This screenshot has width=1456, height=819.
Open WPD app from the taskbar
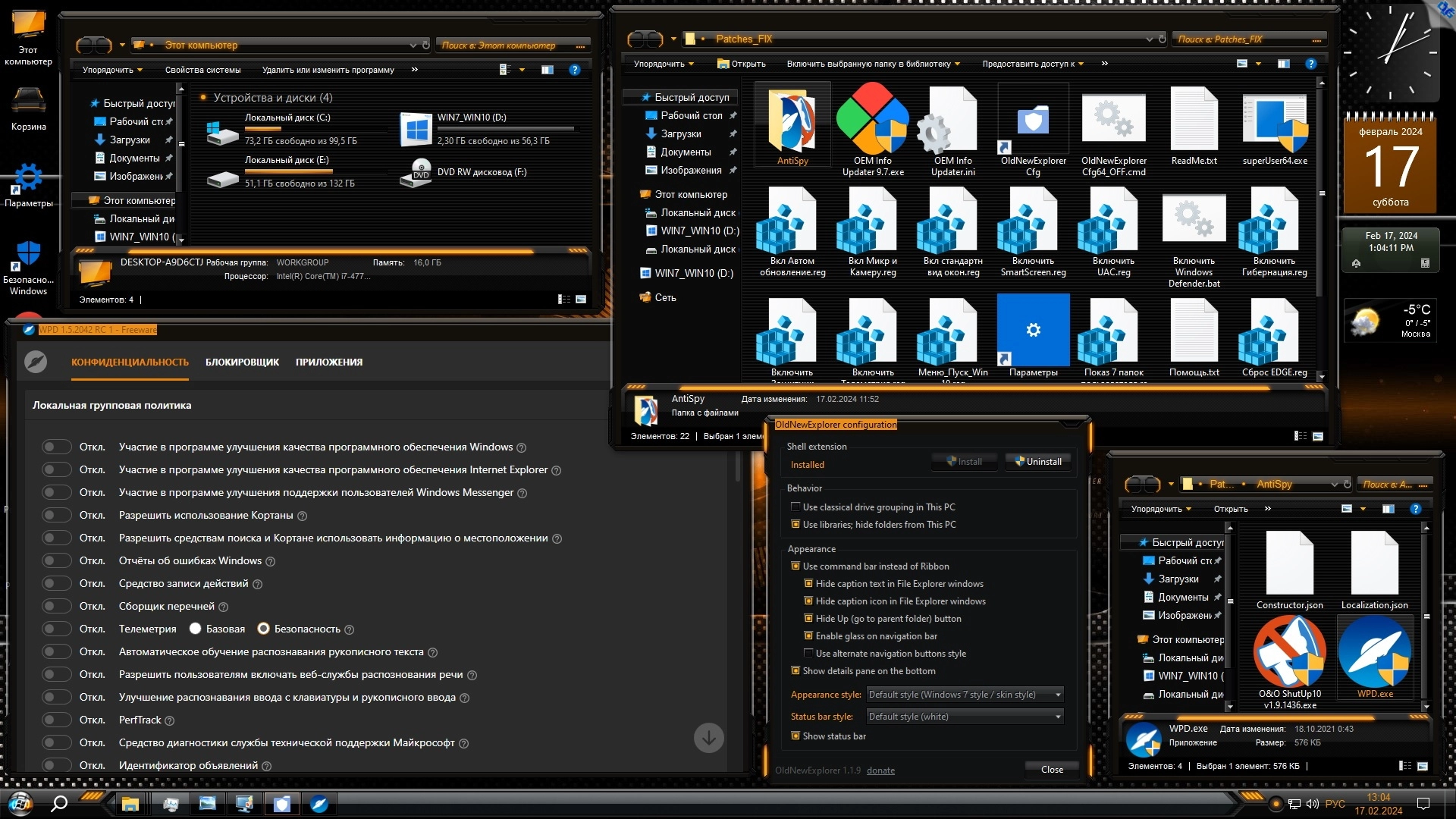(319, 804)
